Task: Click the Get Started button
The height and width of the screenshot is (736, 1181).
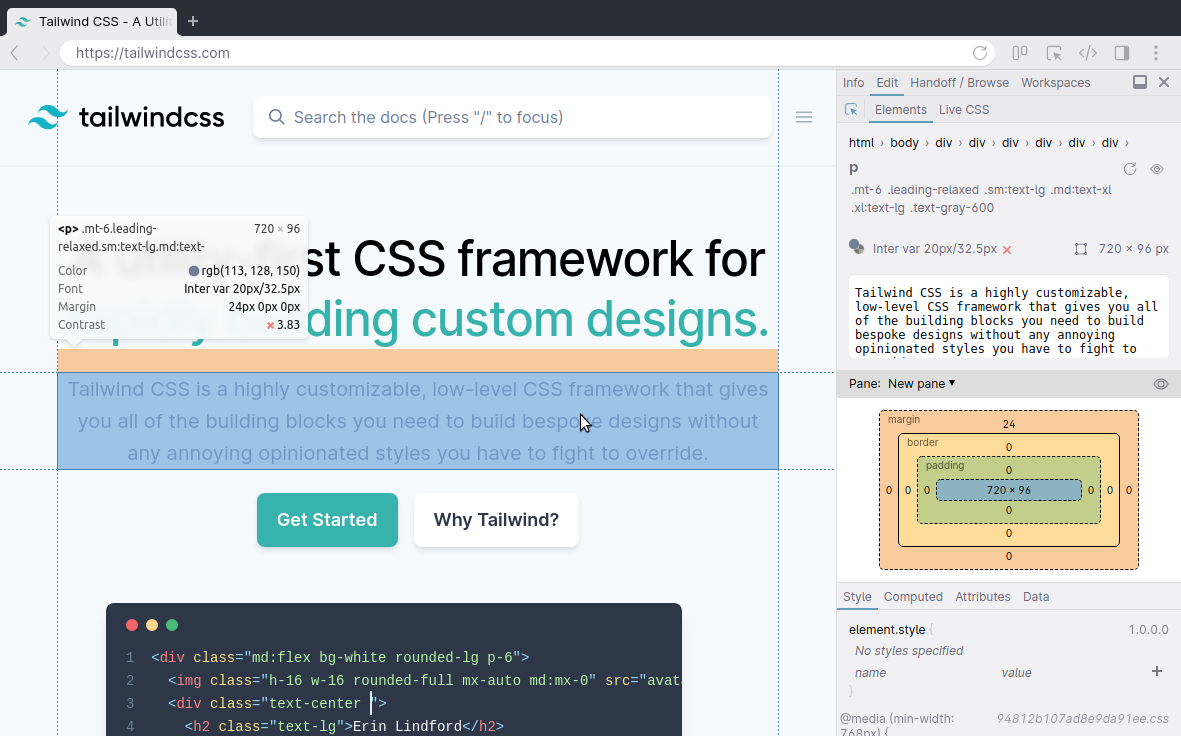Action: click(x=327, y=520)
